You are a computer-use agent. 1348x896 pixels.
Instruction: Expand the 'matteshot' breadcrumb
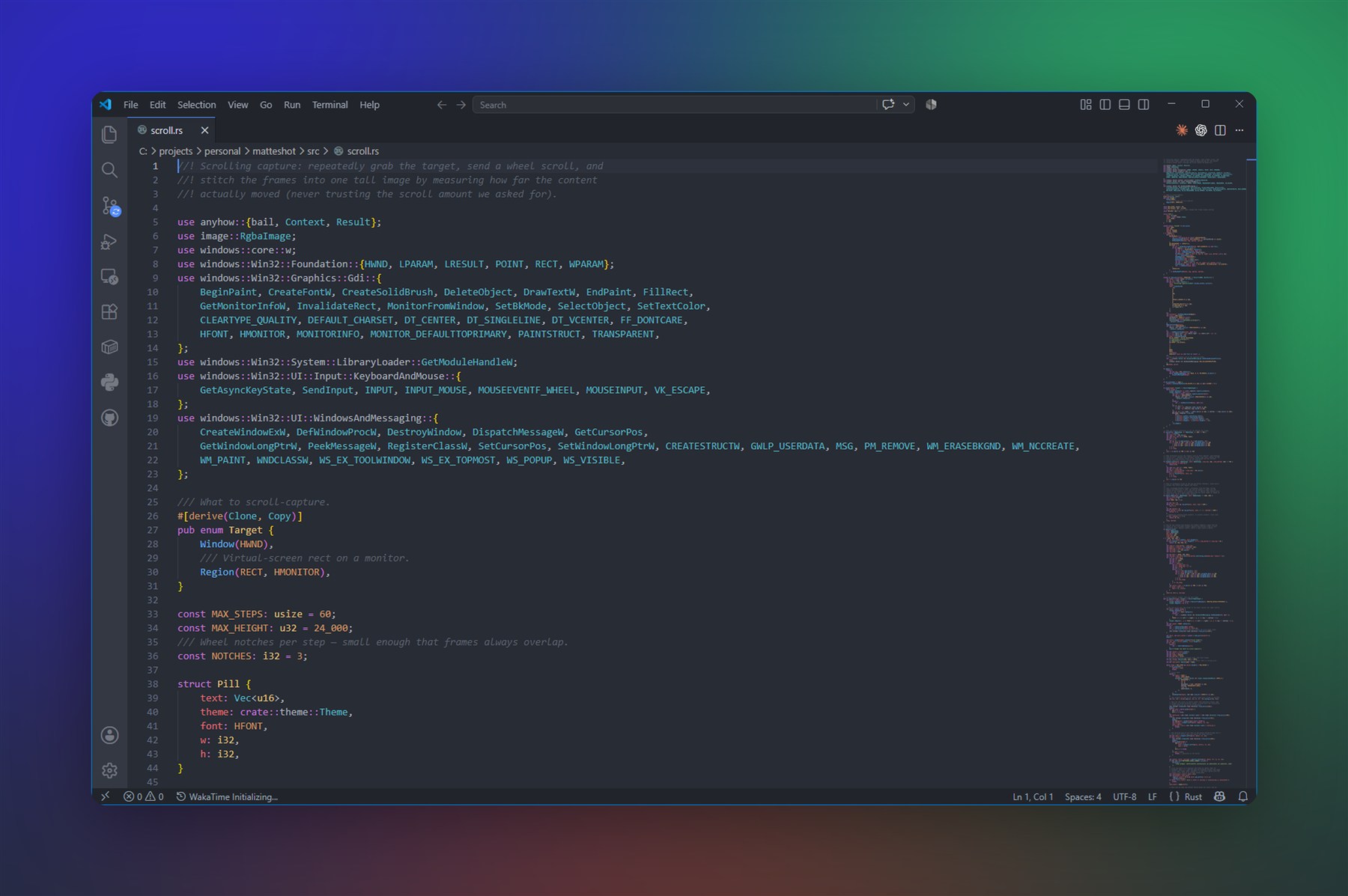274,151
